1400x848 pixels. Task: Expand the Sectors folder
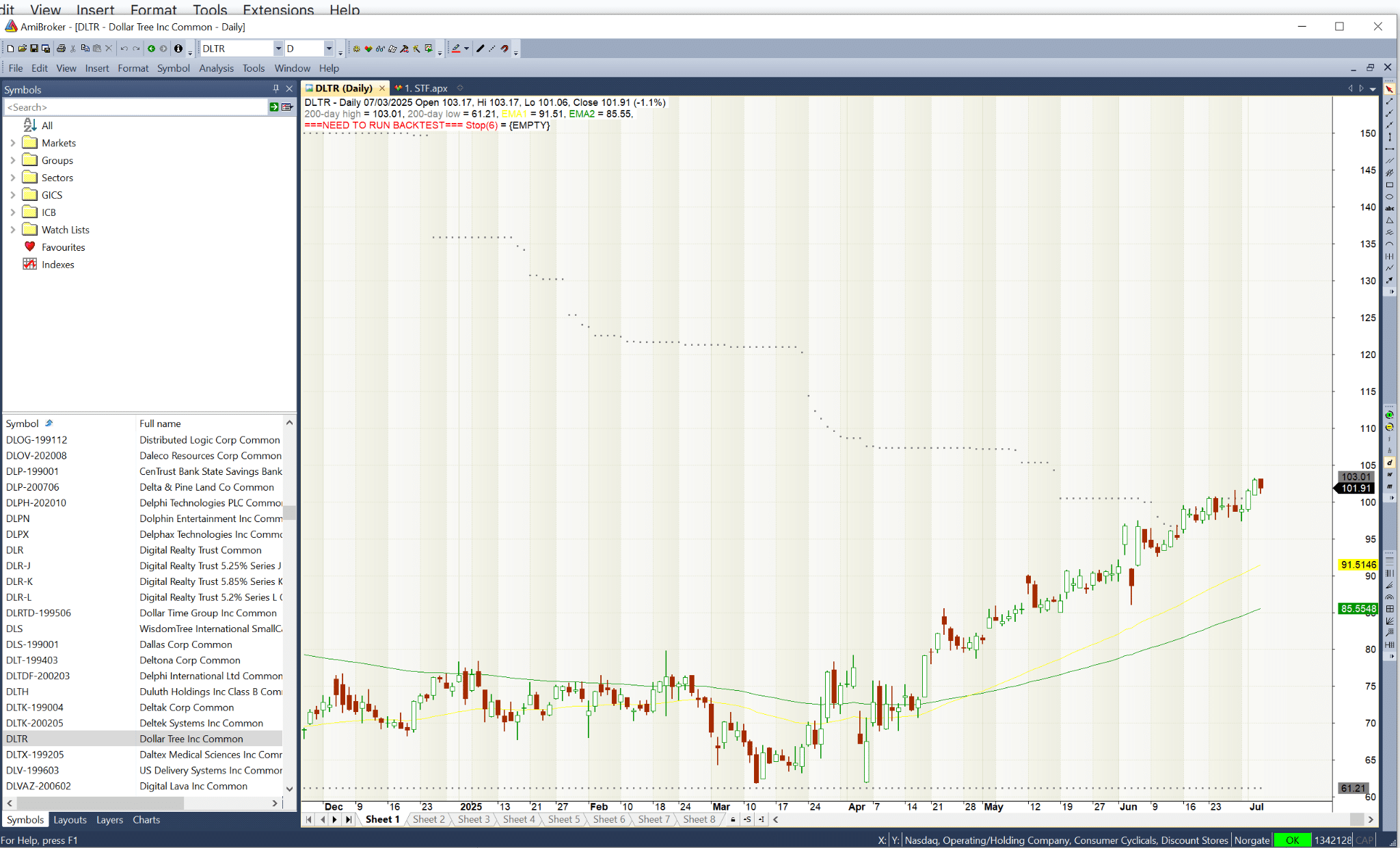pyautogui.click(x=12, y=178)
